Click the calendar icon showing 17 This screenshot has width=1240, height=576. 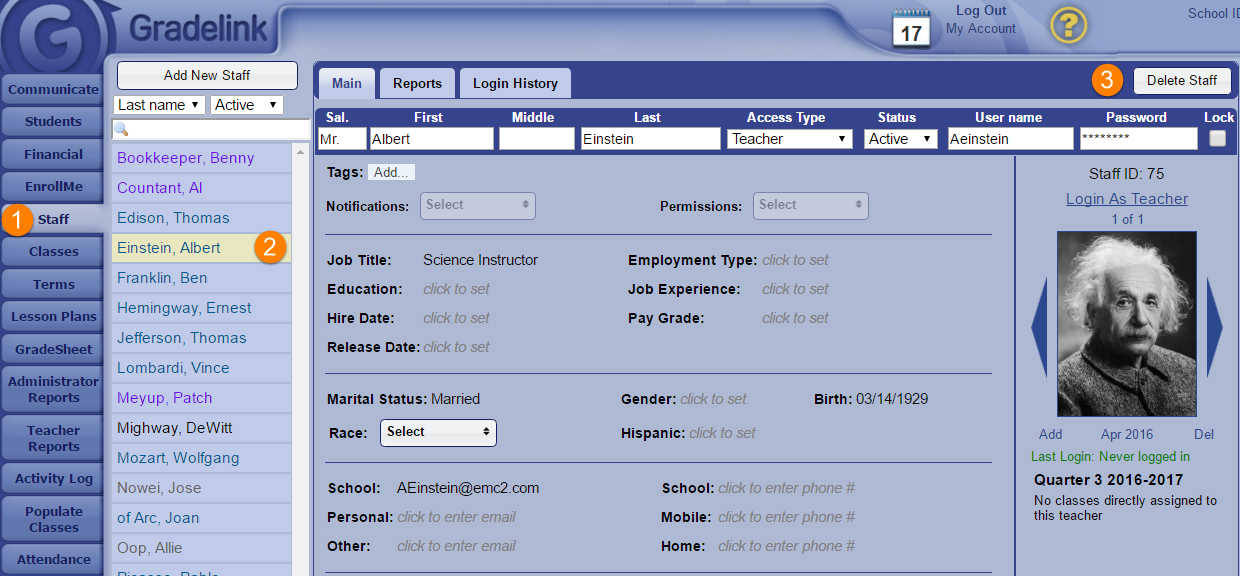(x=911, y=29)
